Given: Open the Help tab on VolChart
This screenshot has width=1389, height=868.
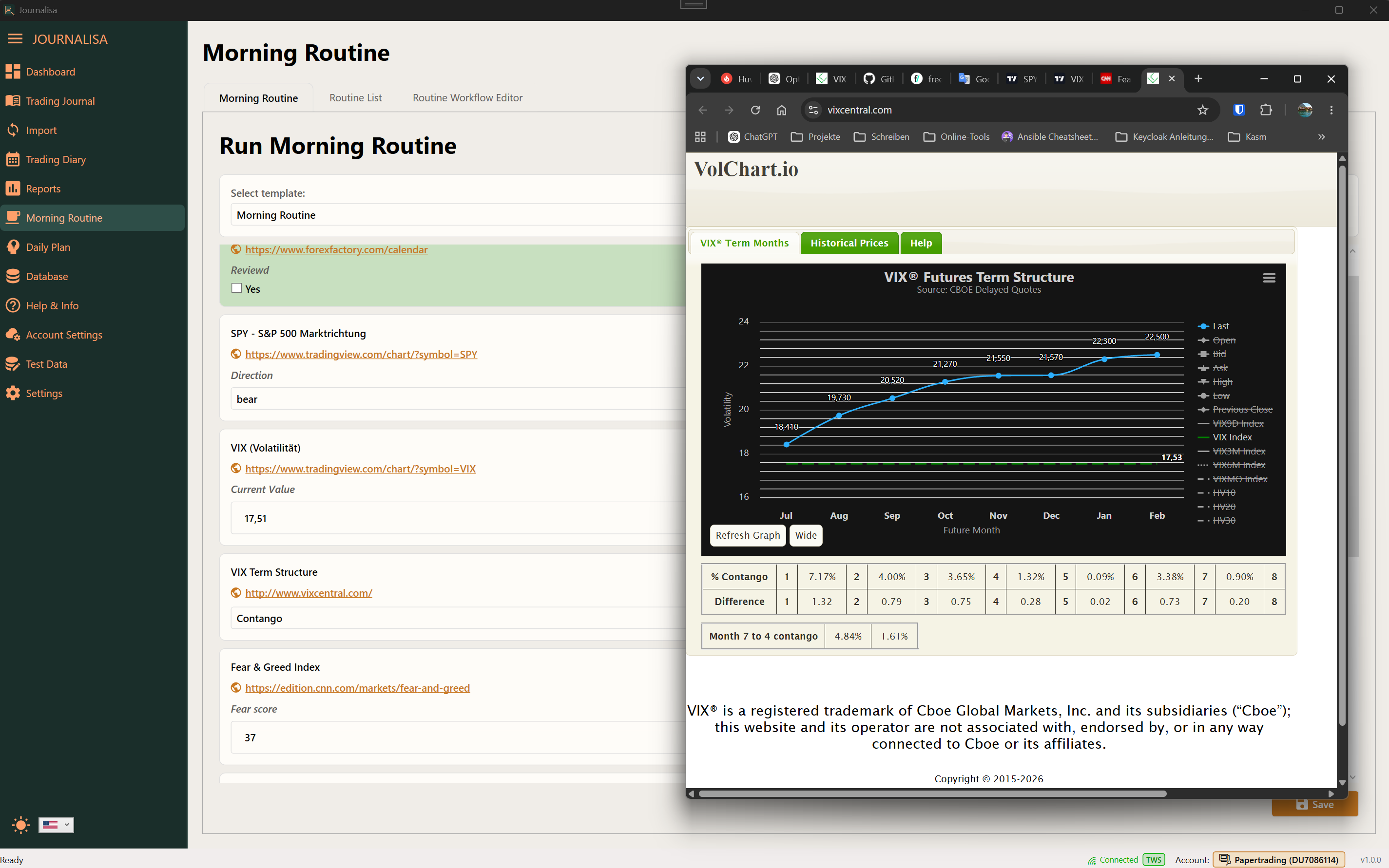Looking at the screenshot, I should coord(921,243).
